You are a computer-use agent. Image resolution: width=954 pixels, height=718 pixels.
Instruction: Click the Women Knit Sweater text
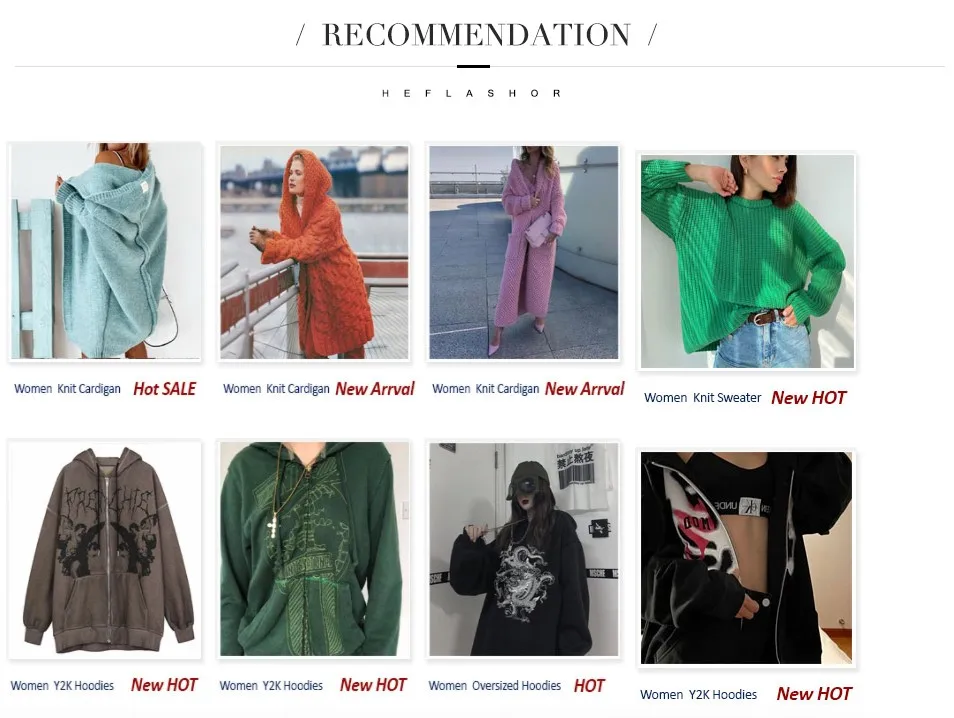(703, 398)
